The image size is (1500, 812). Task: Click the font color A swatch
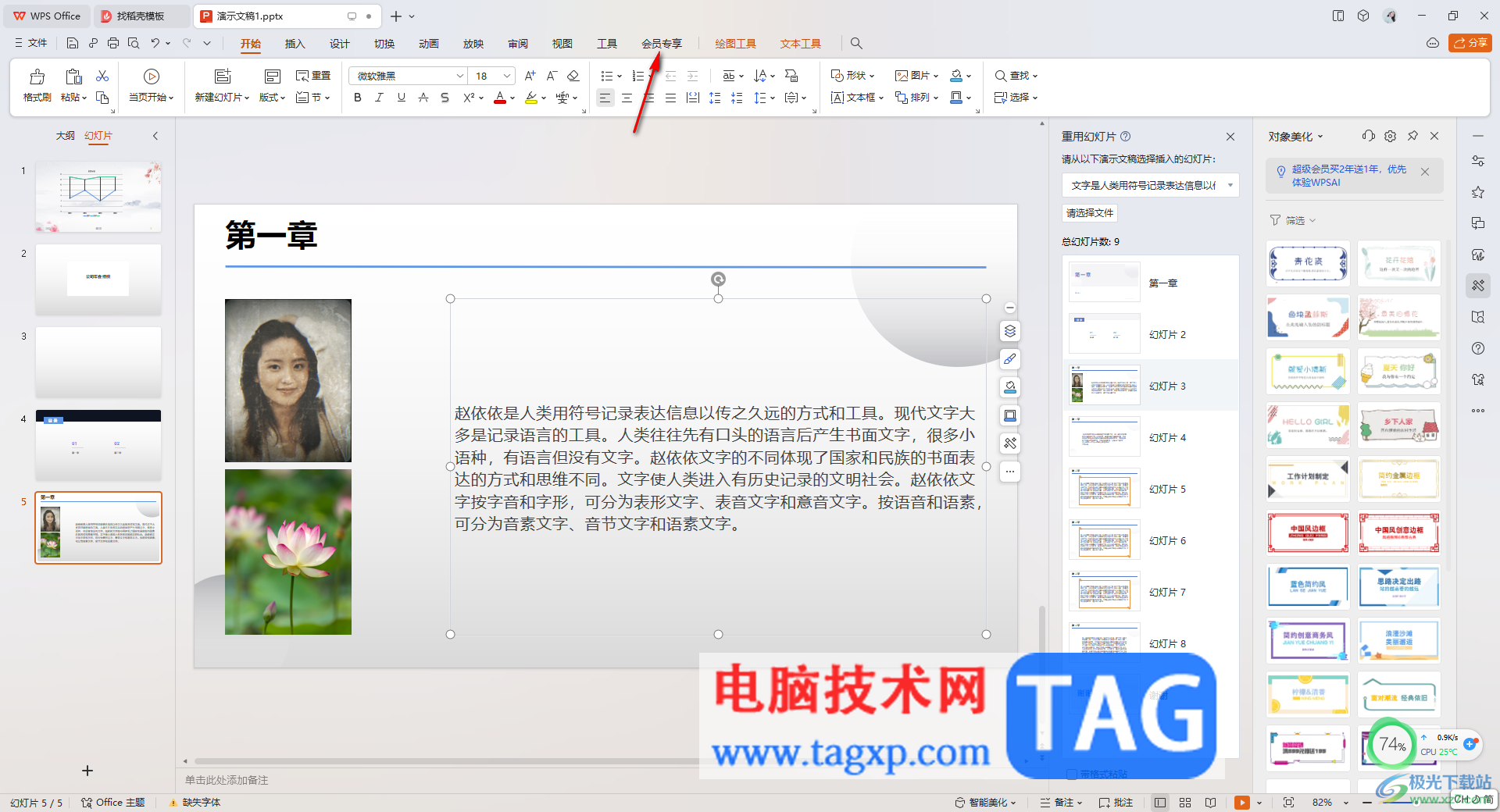[x=500, y=98]
